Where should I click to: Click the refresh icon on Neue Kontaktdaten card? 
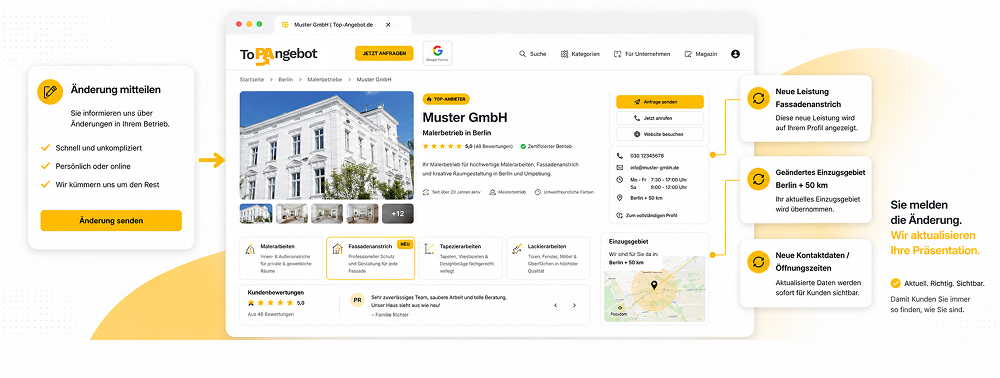coord(758,261)
